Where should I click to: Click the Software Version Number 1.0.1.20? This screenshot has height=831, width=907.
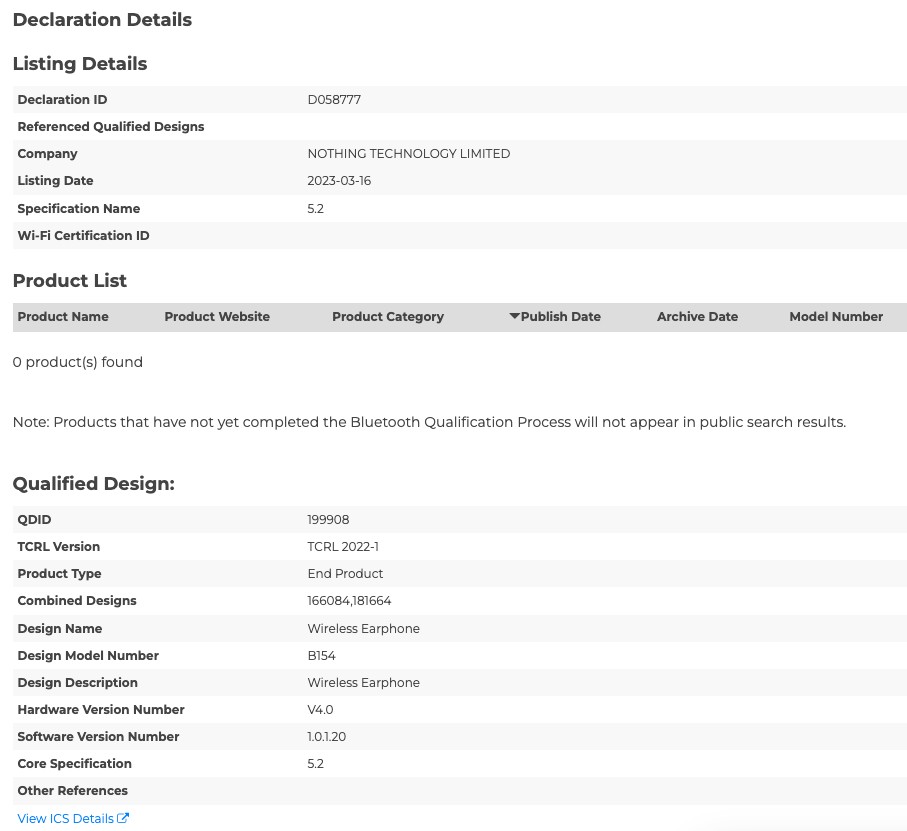click(x=327, y=737)
